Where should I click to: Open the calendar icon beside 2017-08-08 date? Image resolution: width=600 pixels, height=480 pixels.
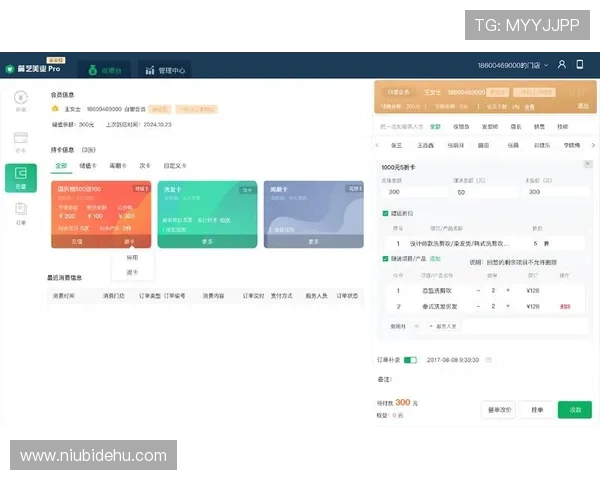488,360
